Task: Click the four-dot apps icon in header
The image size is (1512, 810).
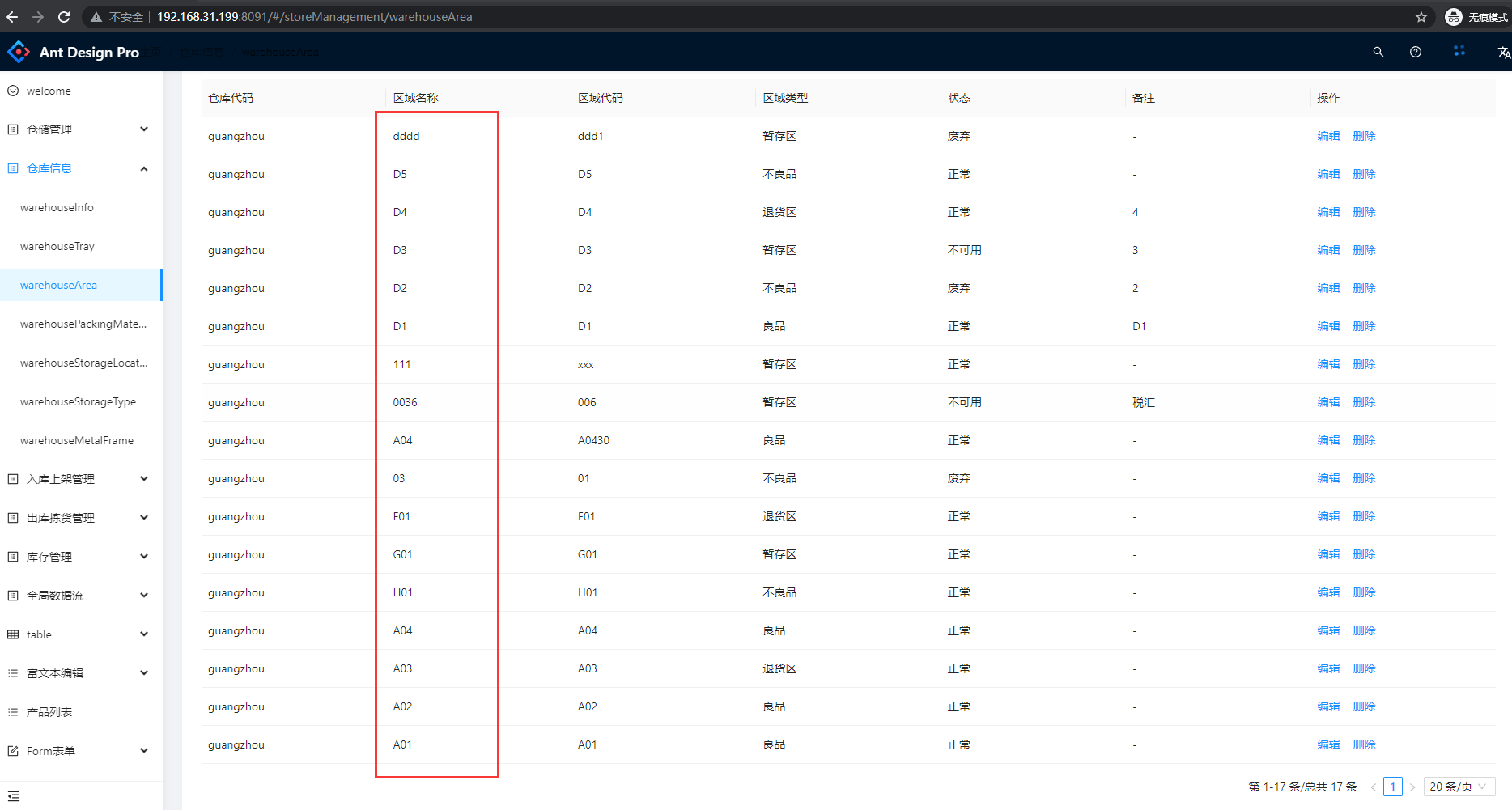Action: click(x=1459, y=51)
